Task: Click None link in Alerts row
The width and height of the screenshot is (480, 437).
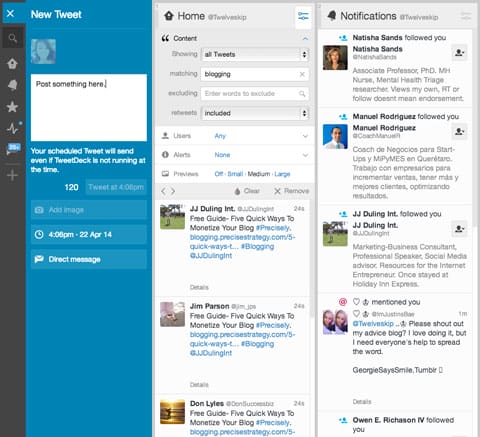Action: click(x=222, y=155)
